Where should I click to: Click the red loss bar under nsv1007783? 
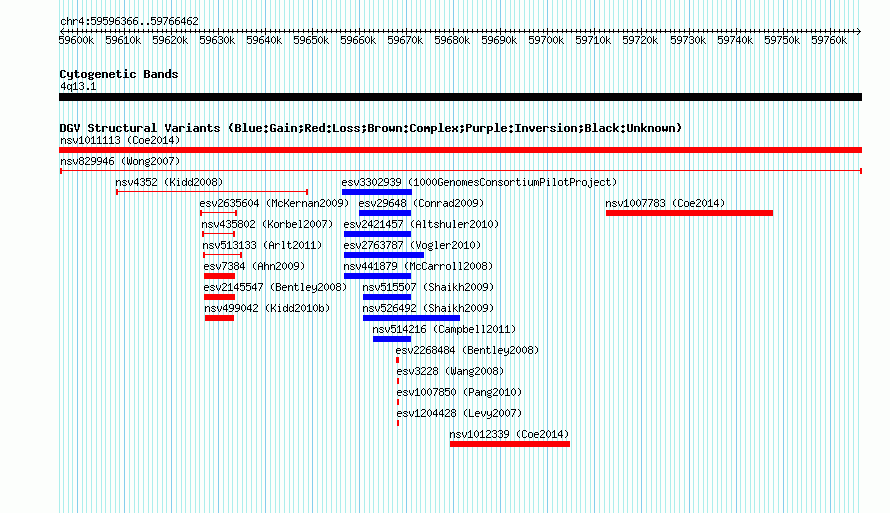tap(689, 213)
